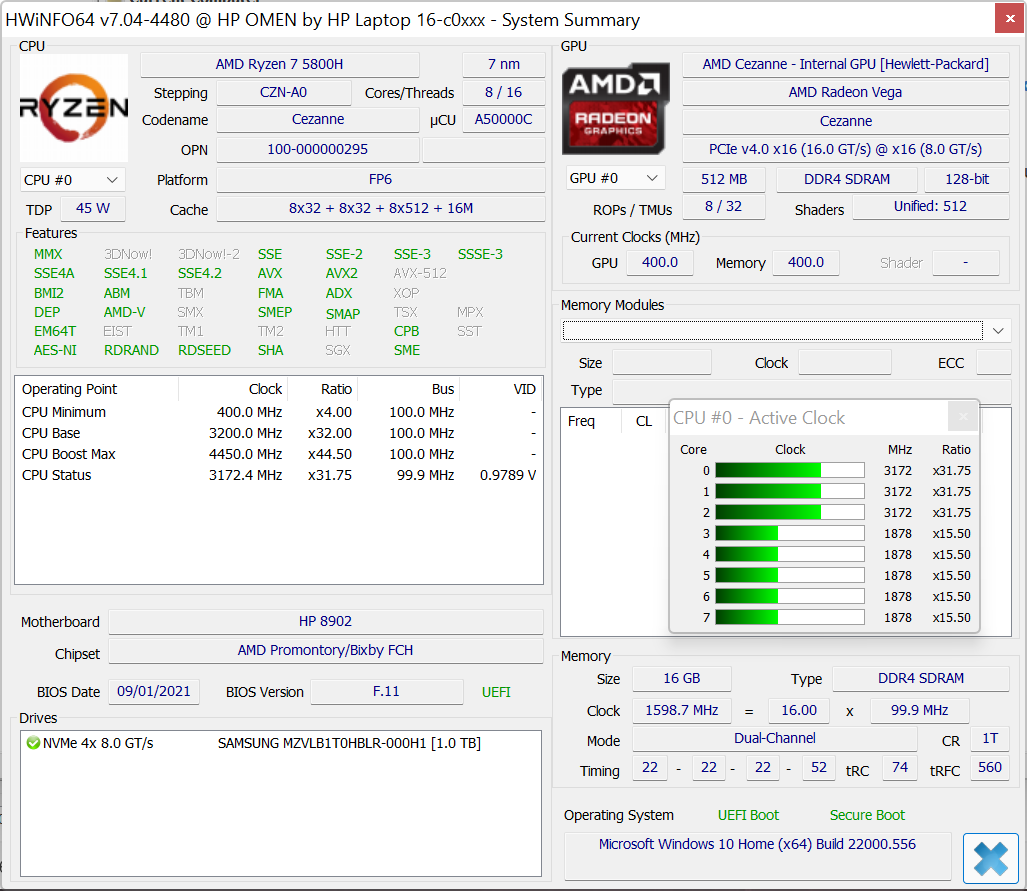Screen dimensions: 1027x891
Task: Click the Freq column header in the memory modules table
Action: tap(591, 421)
